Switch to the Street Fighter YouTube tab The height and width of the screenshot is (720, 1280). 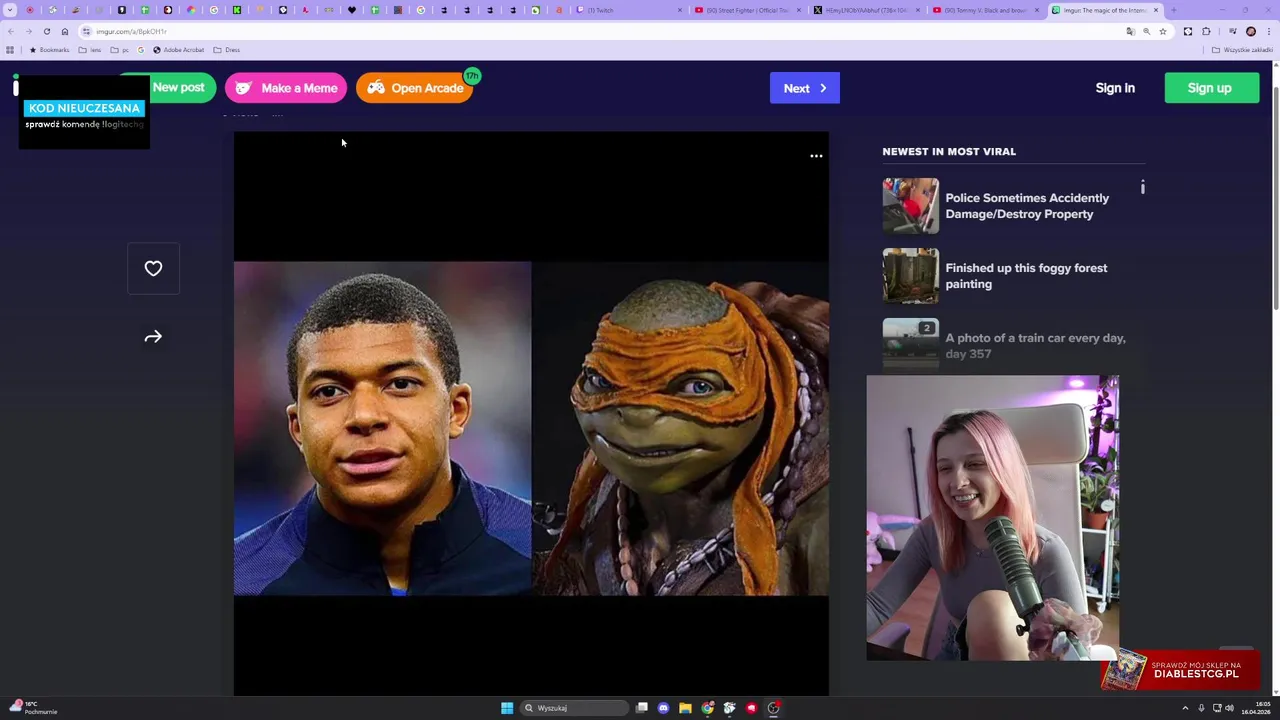click(x=748, y=10)
